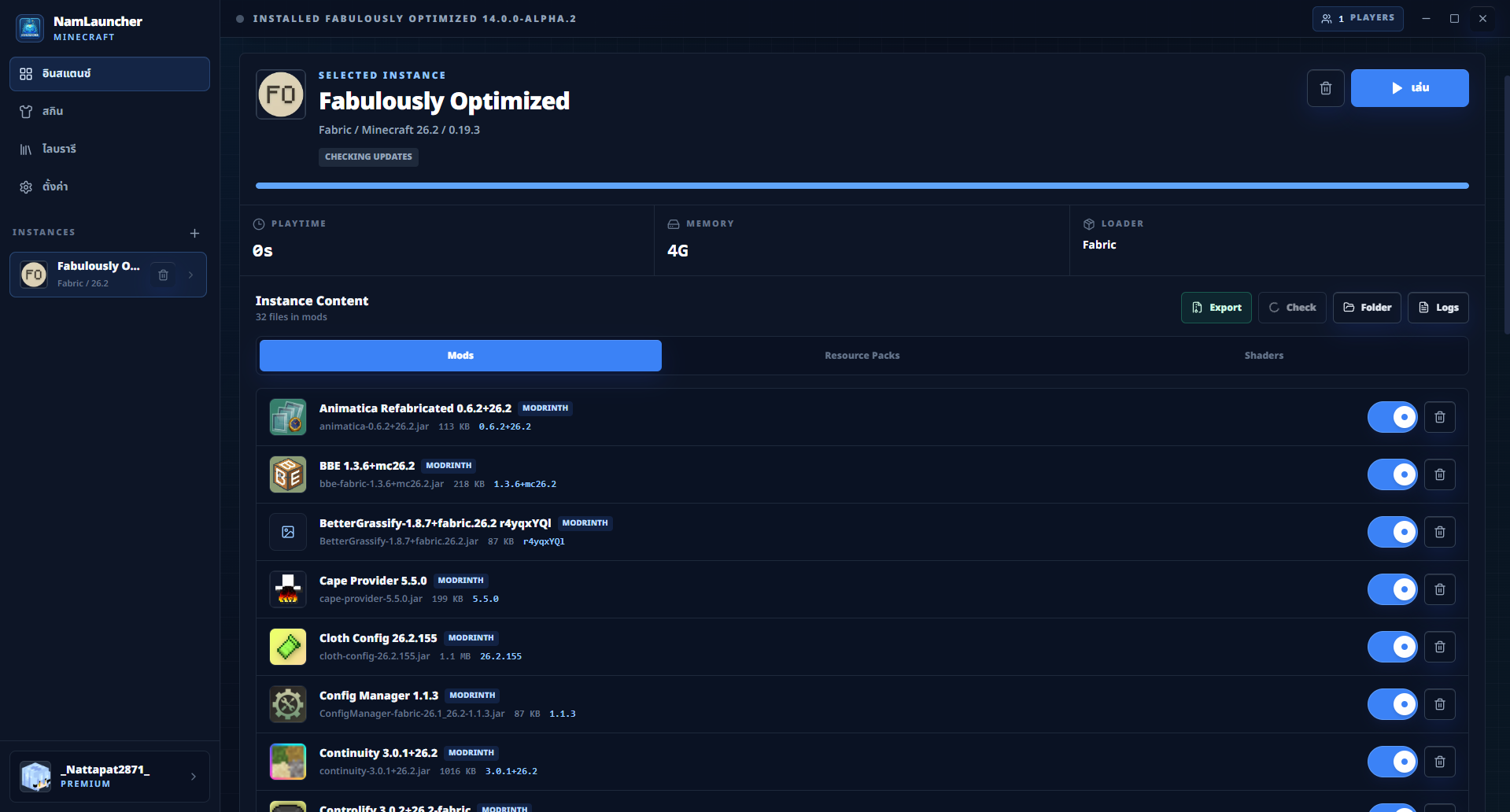Click the version text 26.2.155
The image size is (1510, 812).
(x=500, y=656)
